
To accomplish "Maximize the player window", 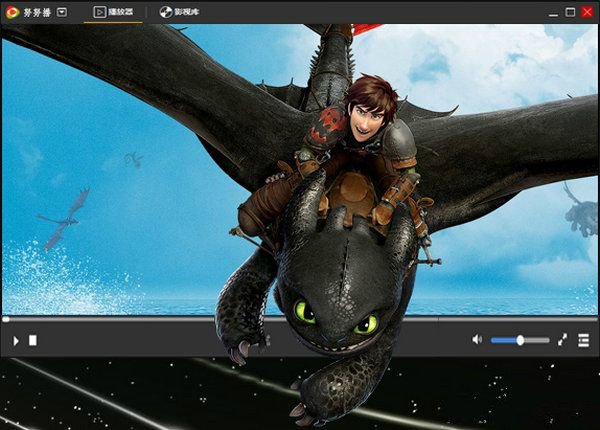I will point(570,12).
